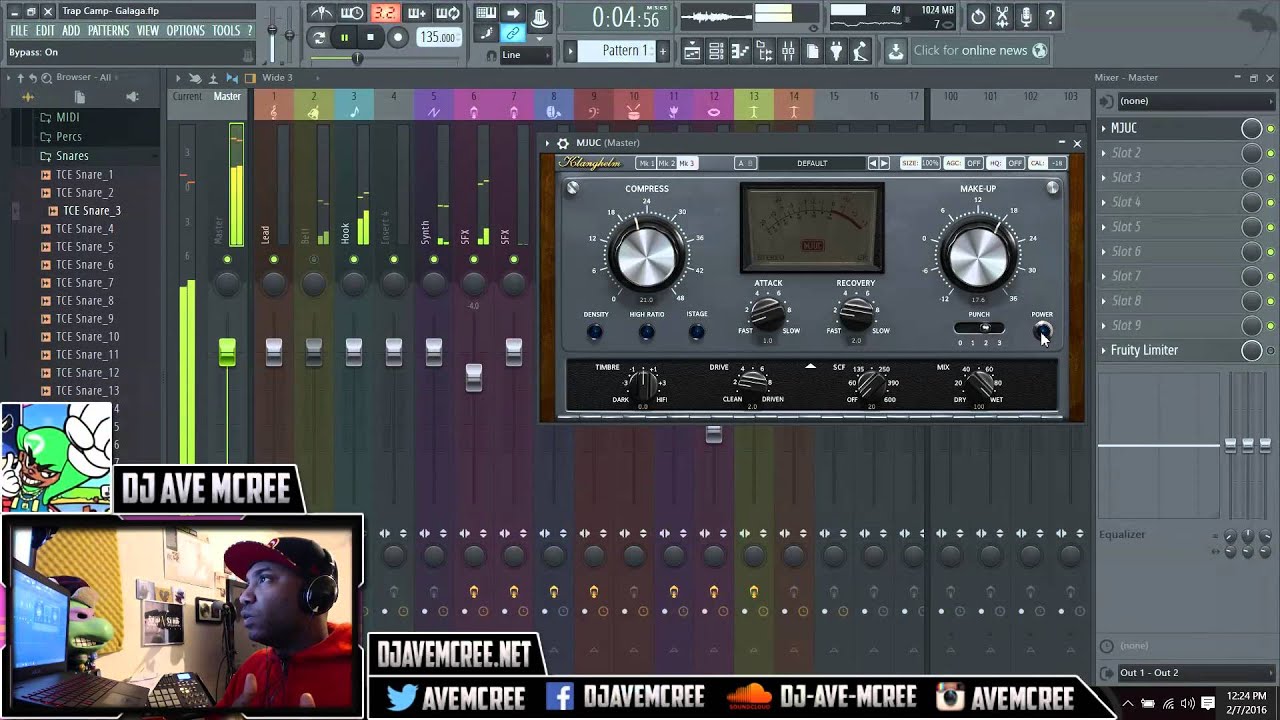Open the Playlist view icon
This screenshot has width=1280, height=720.
(691, 51)
